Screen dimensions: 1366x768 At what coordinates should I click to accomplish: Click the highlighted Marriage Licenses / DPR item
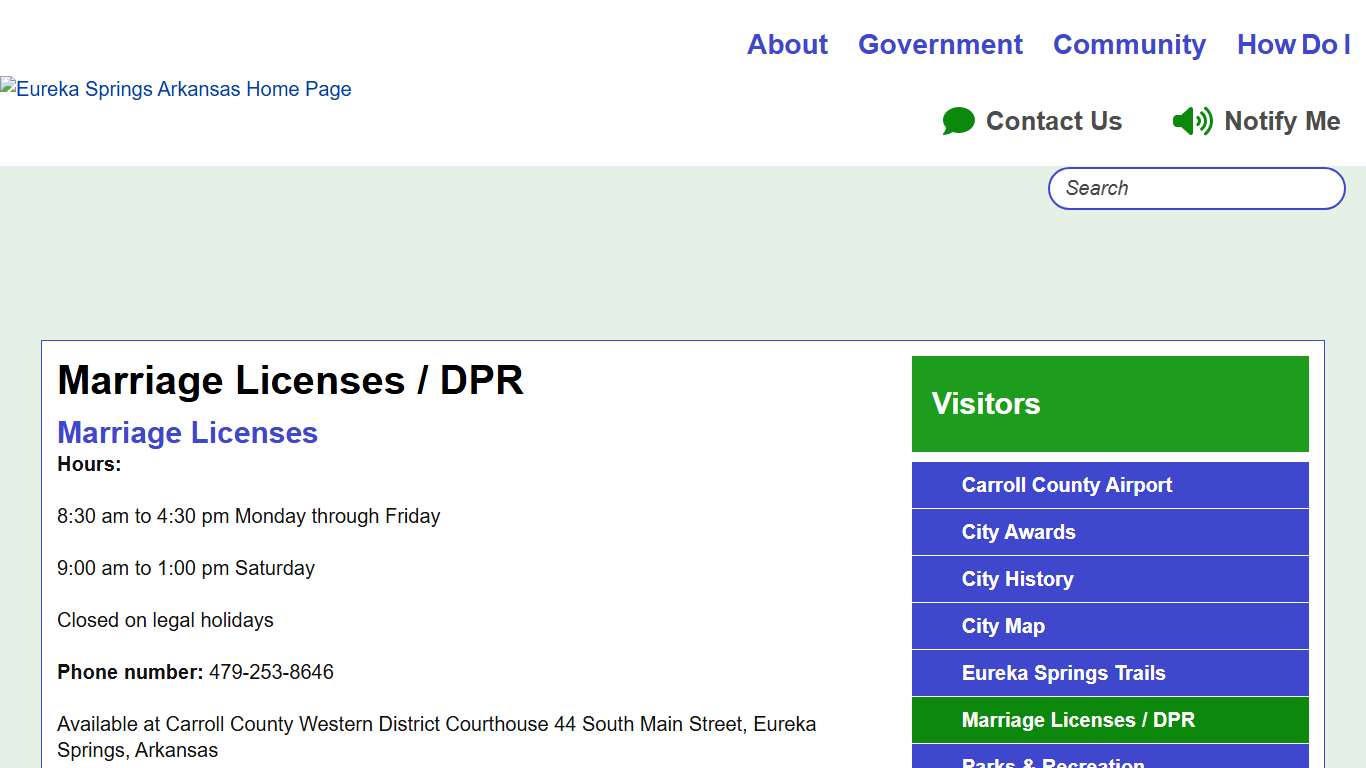pos(1078,720)
